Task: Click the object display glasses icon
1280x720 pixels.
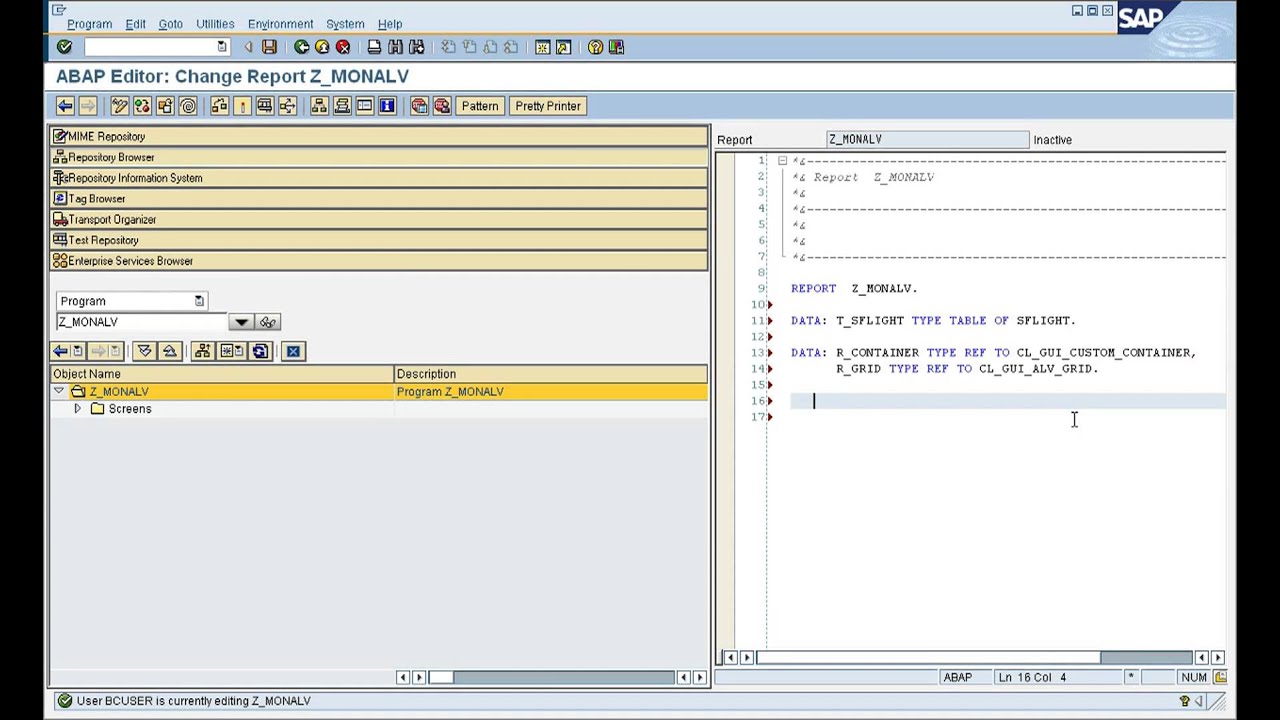Action: pos(268,322)
